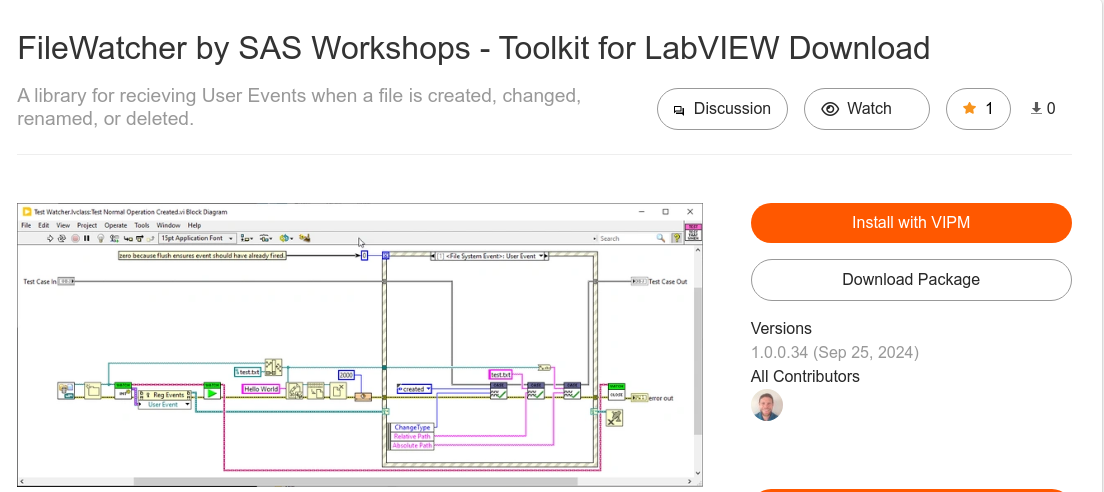Open the File menu

(26, 225)
